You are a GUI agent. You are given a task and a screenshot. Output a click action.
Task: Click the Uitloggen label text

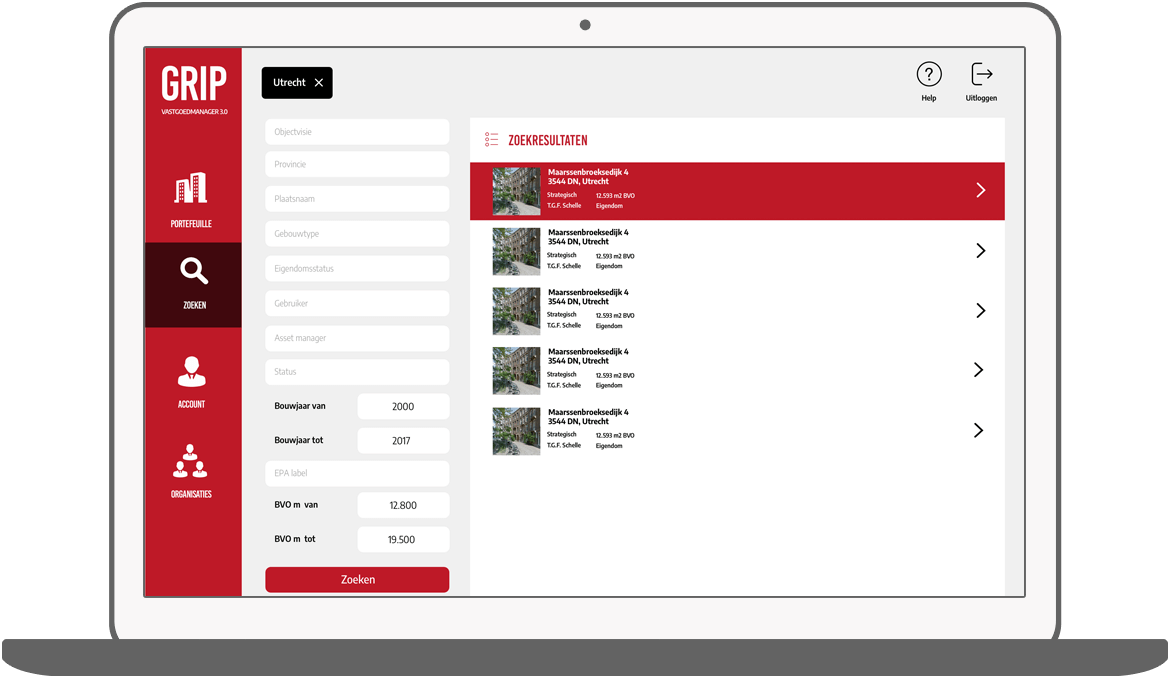[x=981, y=98]
